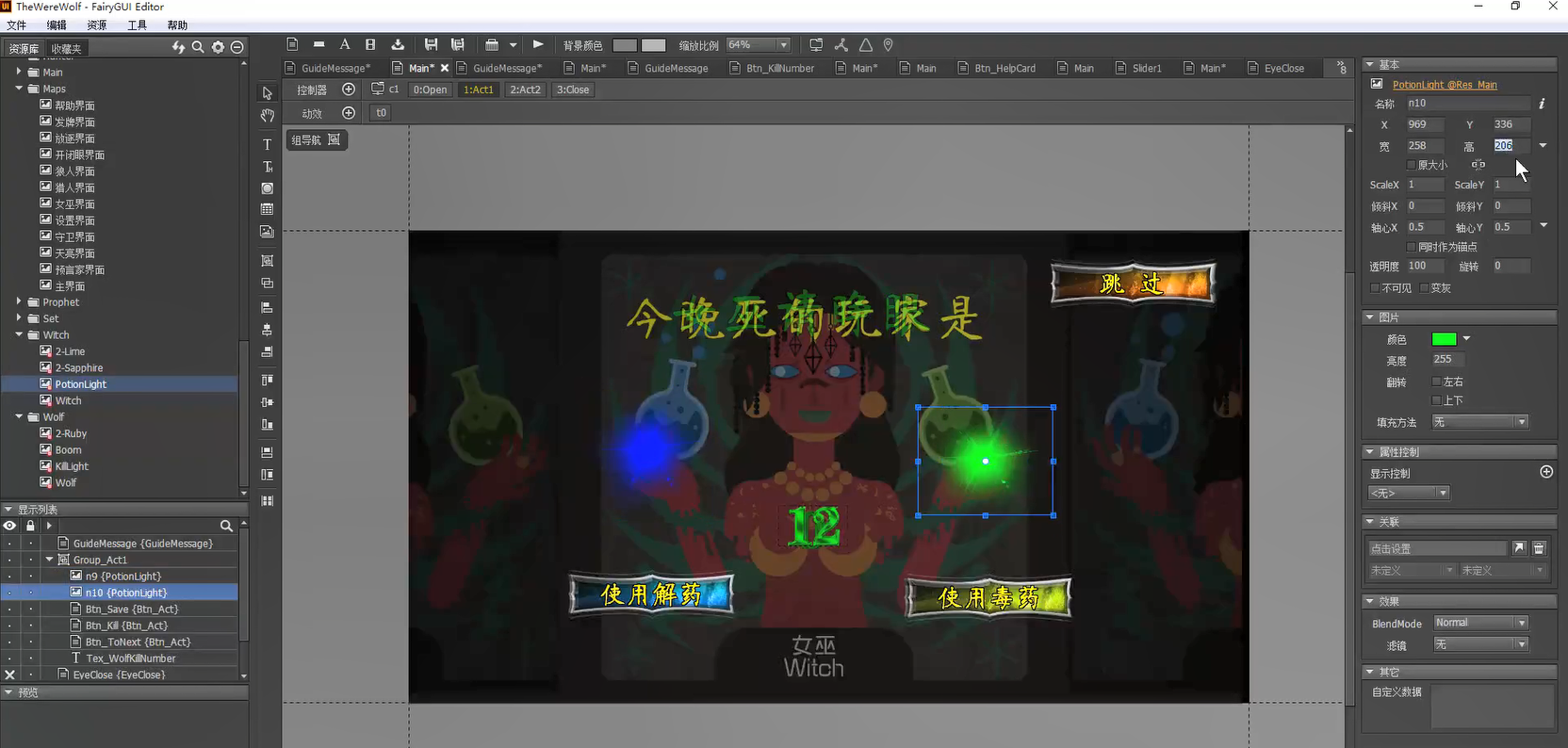Viewport: 1568px width, 748px height.
Task: Add a new transition with plus icon
Action: [x=349, y=113]
